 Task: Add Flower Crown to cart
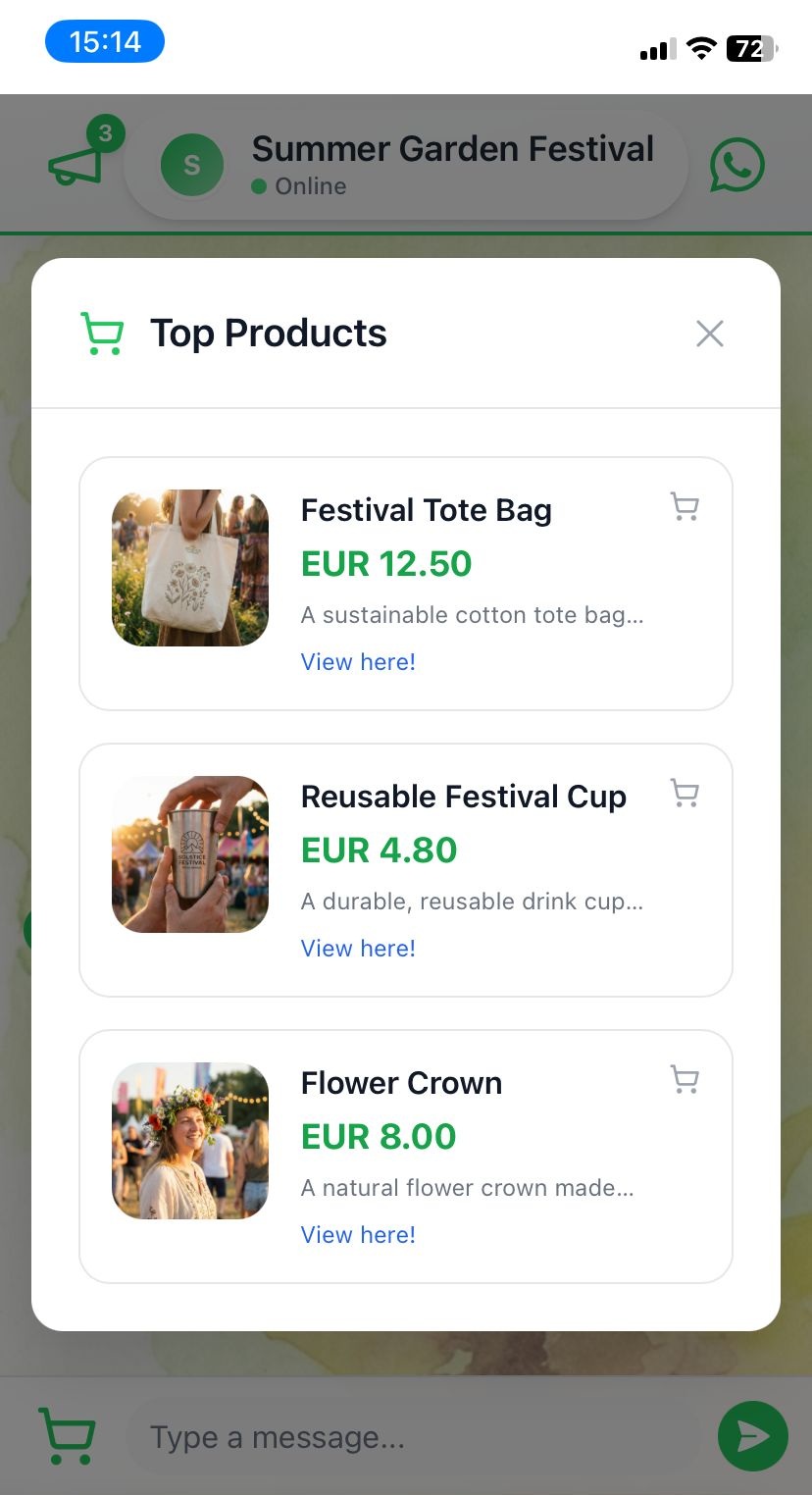pos(685,1080)
